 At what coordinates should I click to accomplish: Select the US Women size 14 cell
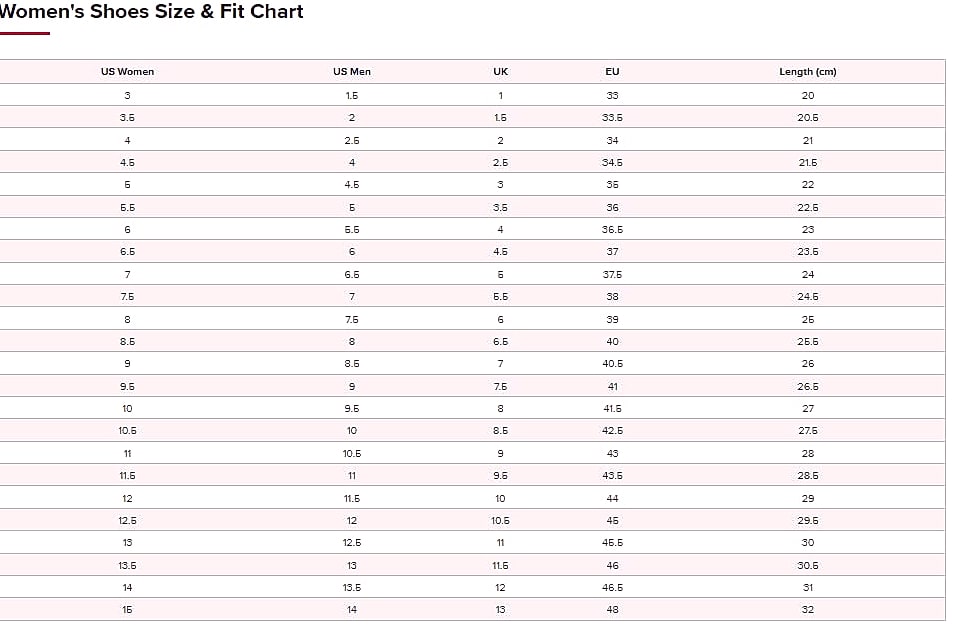pos(127,587)
